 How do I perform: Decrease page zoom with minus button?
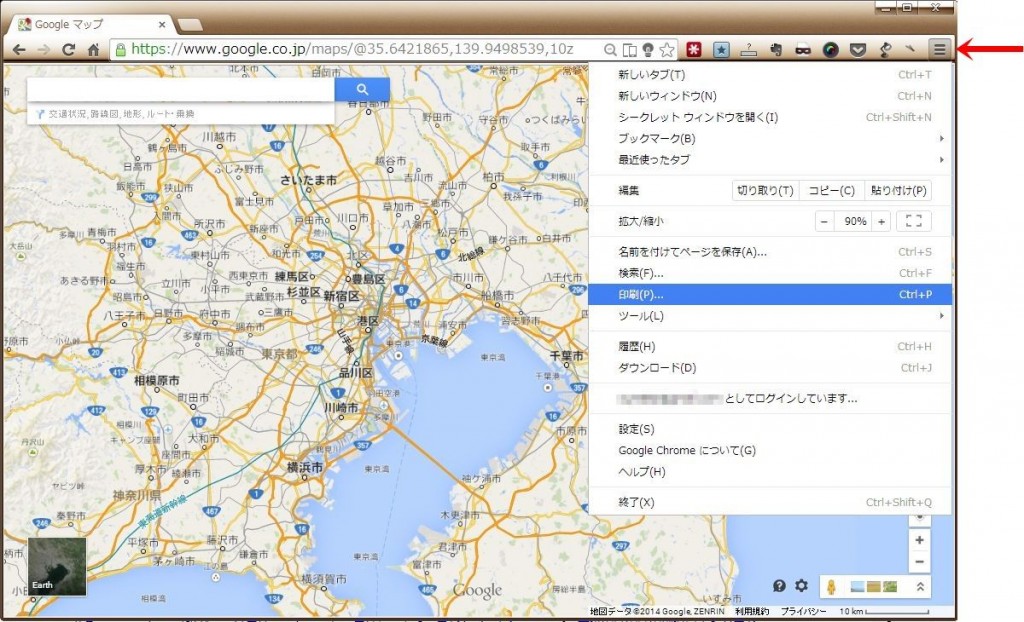coord(825,221)
